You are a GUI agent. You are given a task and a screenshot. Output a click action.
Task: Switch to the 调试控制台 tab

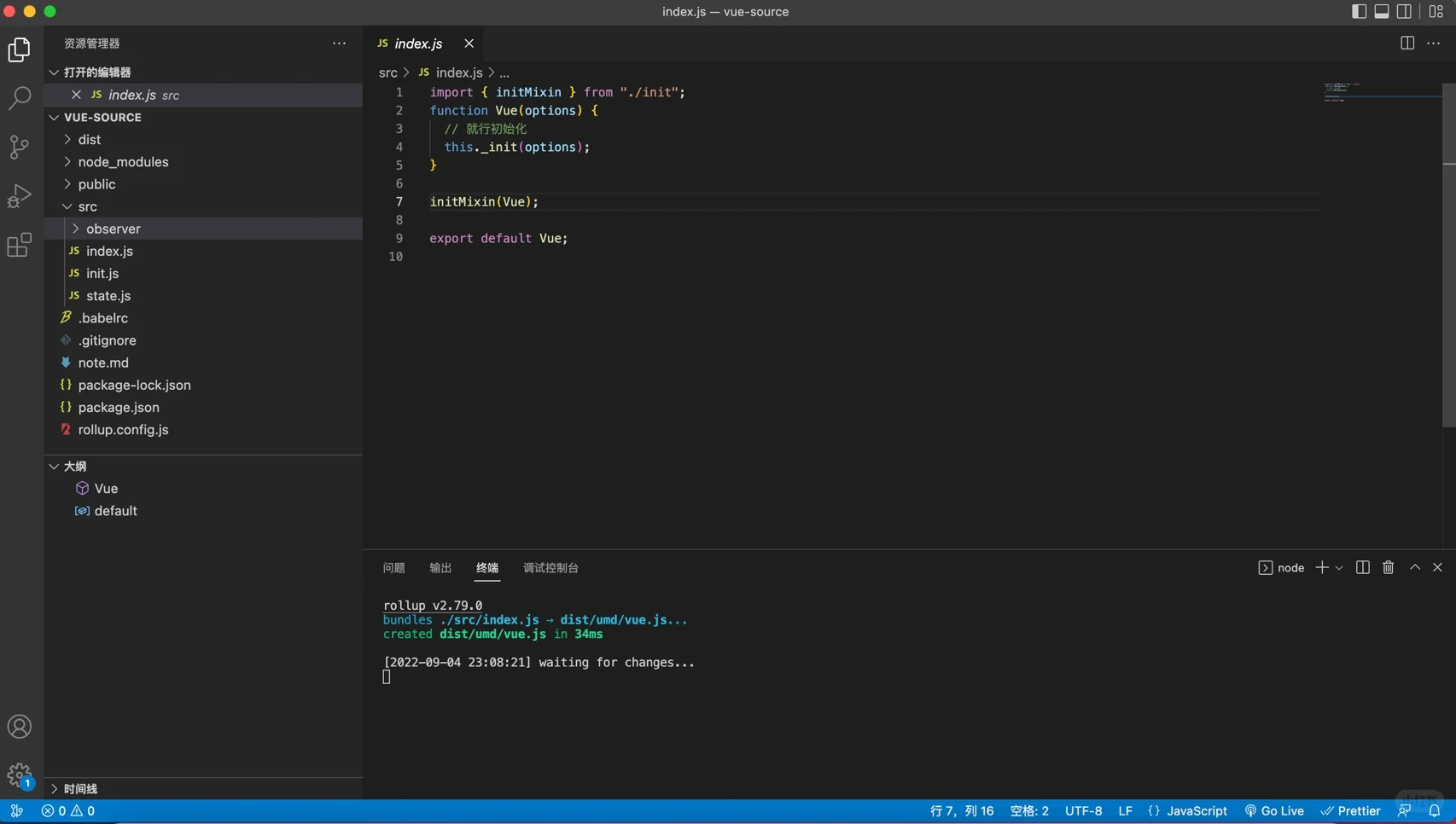550,568
